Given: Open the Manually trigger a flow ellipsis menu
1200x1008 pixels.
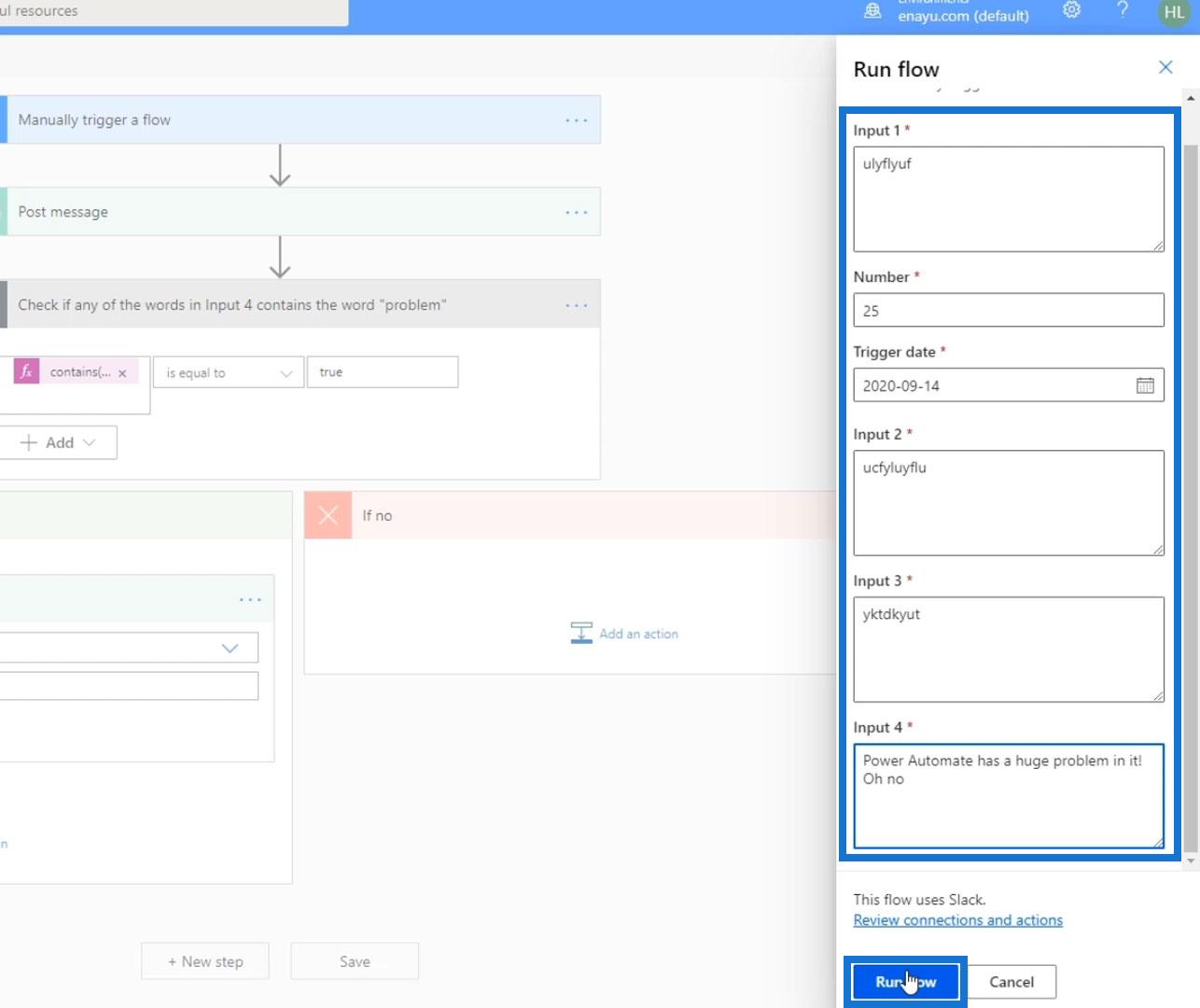Looking at the screenshot, I should point(577,120).
